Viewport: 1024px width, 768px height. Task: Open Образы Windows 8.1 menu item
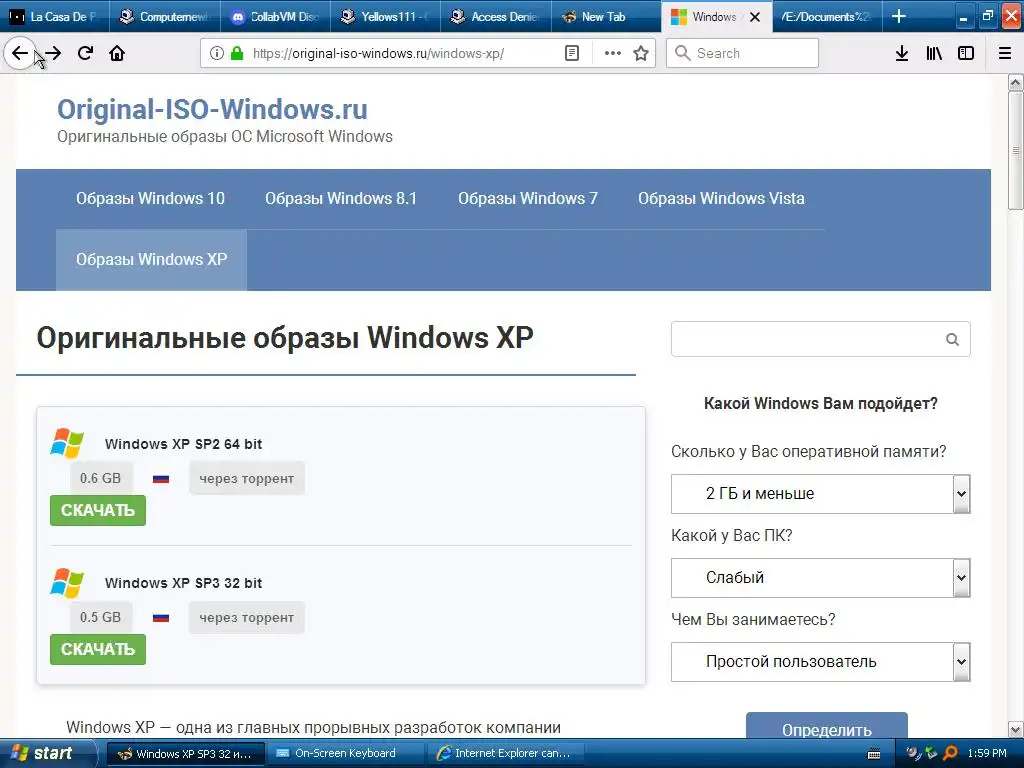click(x=341, y=199)
